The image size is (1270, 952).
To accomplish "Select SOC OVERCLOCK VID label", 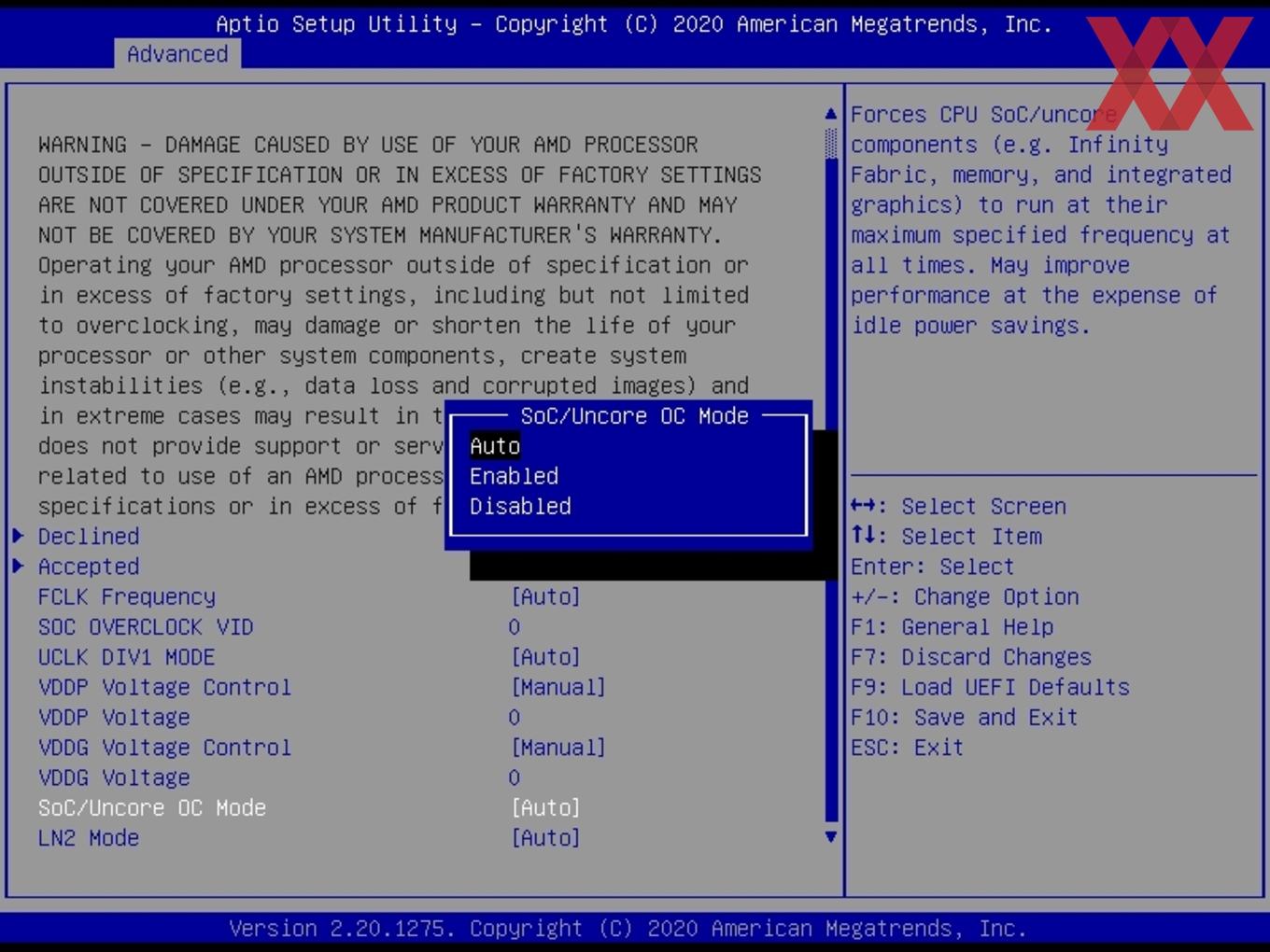I will point(146,627).
